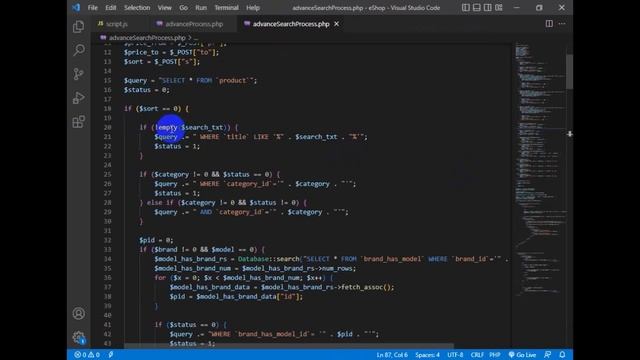Click line number 41 in gutter
The image size is (640, 360).
click(107, 324)
